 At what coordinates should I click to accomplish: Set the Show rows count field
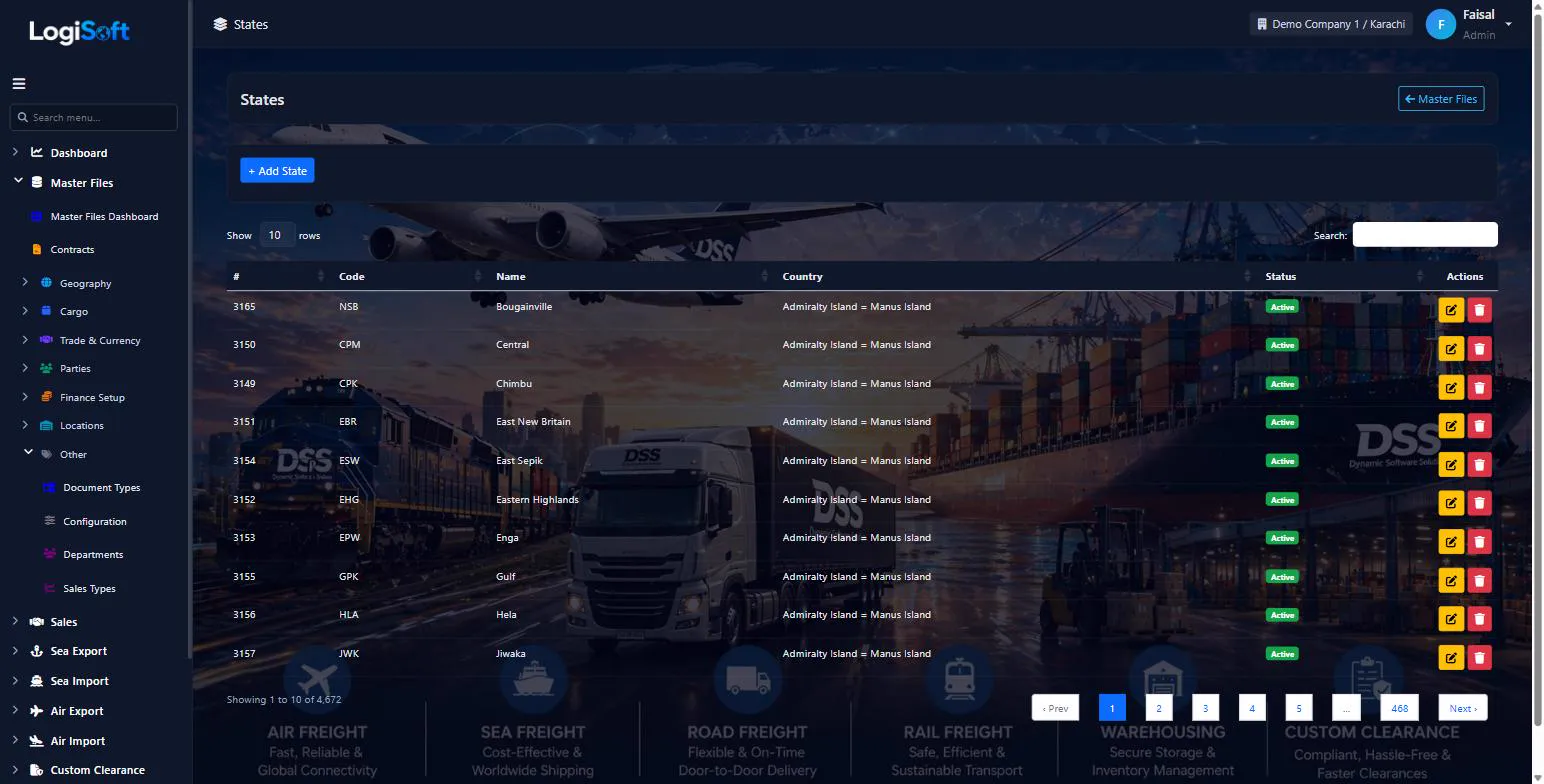277,235
